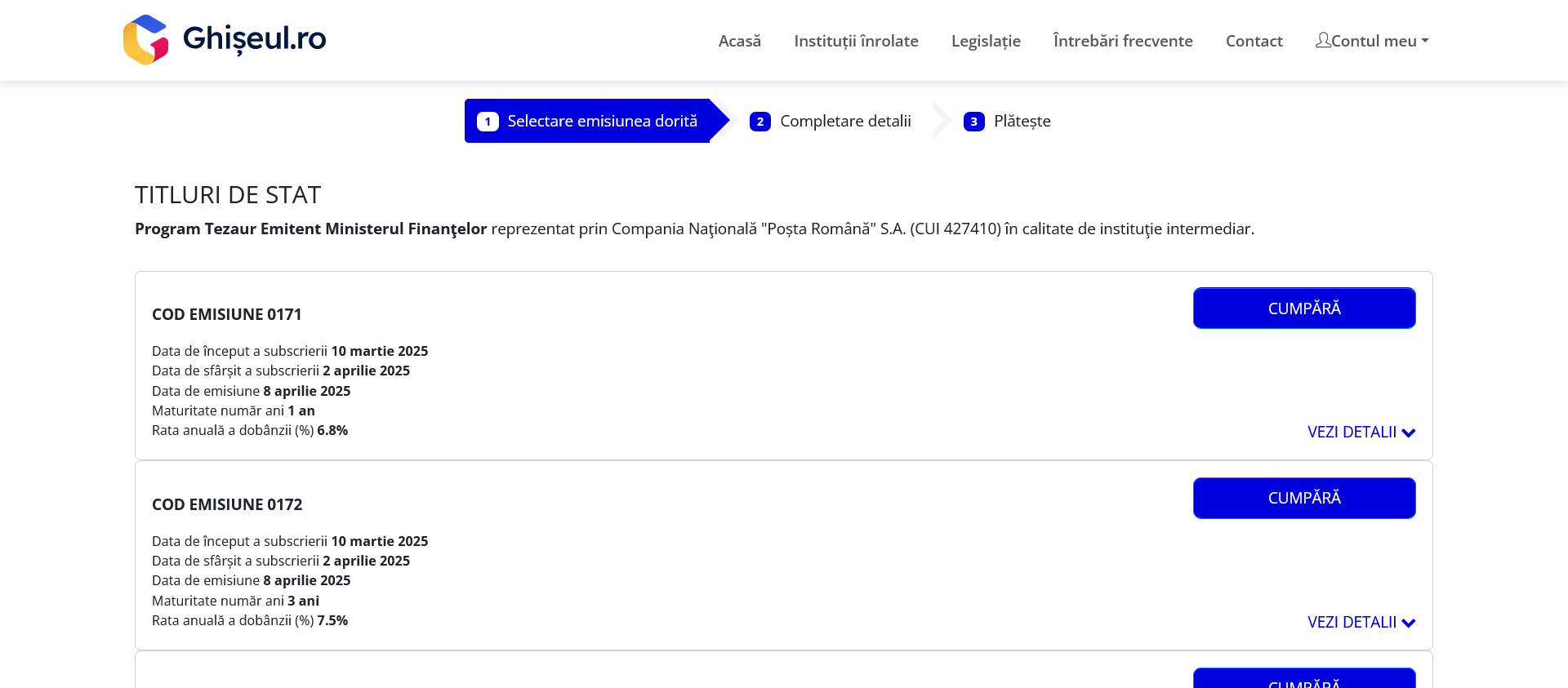Expand VEZI DETALII for emission 0172
Image resolution: width=1568 pixels, height=688 pixels.
(x=1361, y=622)
